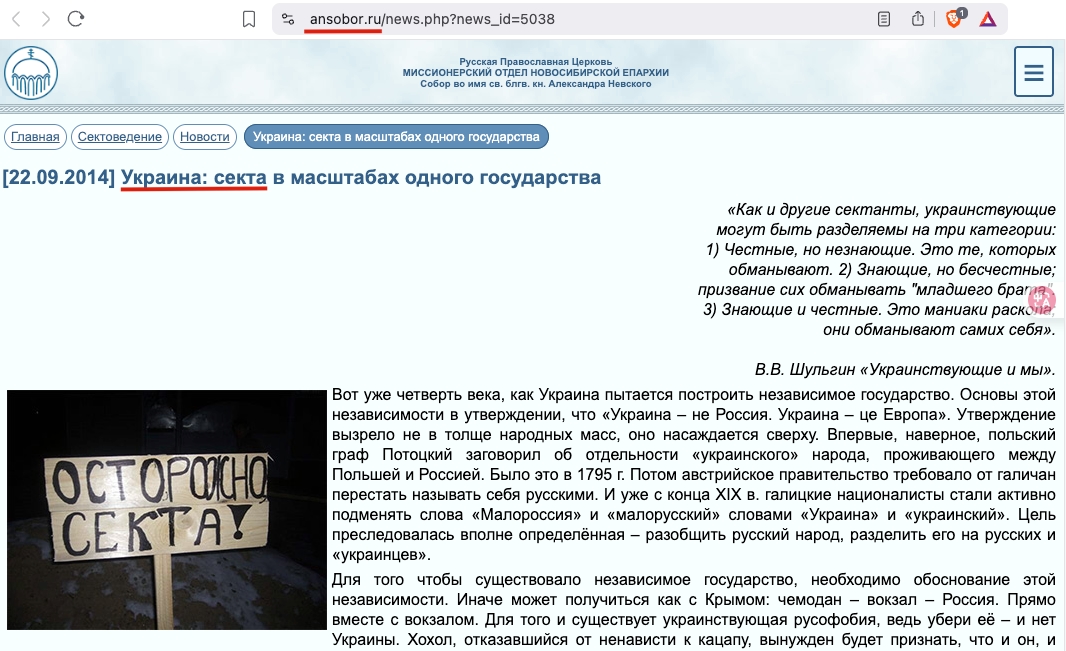The height and width of the screenshot is (651, 1066).
Task: Click the article headline about Украина
Action: 361,177
